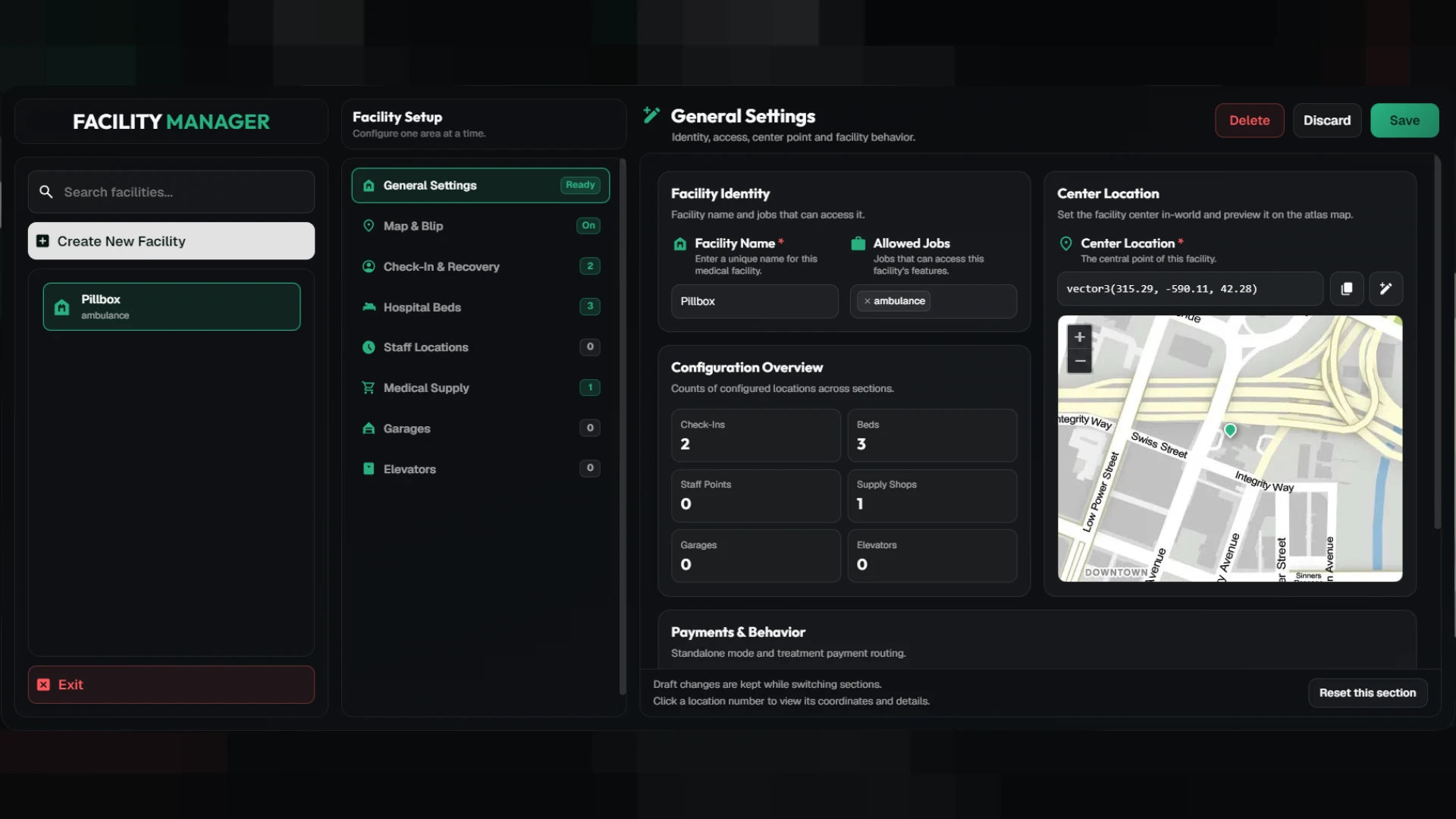Image resolution: width=1456 pixels, height=819 pixels.
Task: Click the green map marker pin
Action: [1230, 431]
